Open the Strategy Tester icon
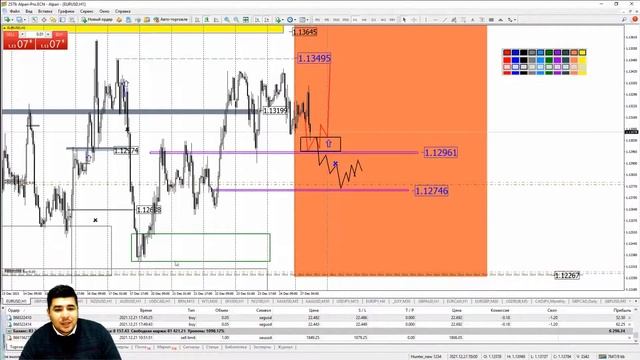The image size is (640, 360). [x=72, y=20]
